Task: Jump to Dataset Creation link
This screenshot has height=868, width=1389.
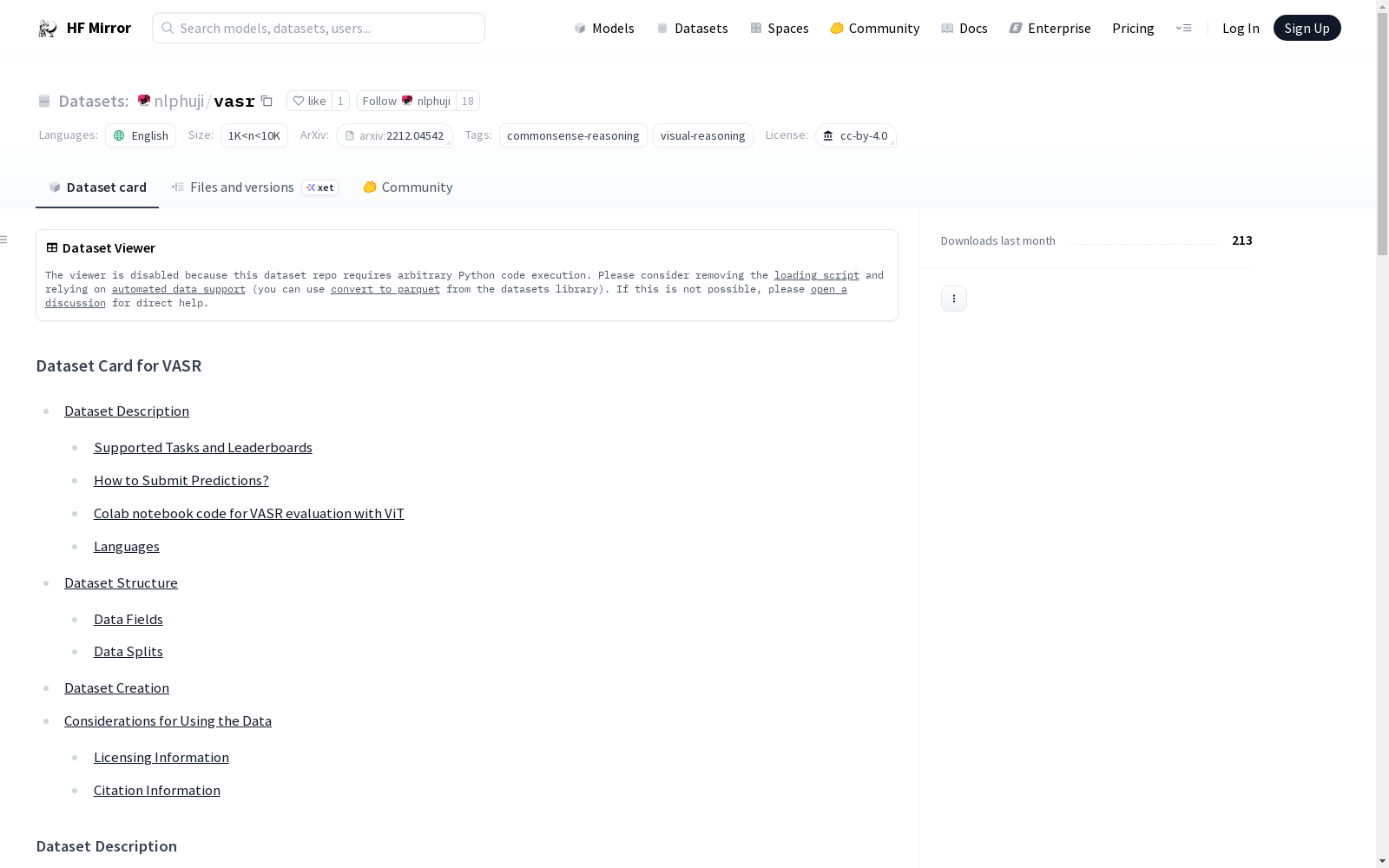Action: pyautogui.click(x=116, y=687)
